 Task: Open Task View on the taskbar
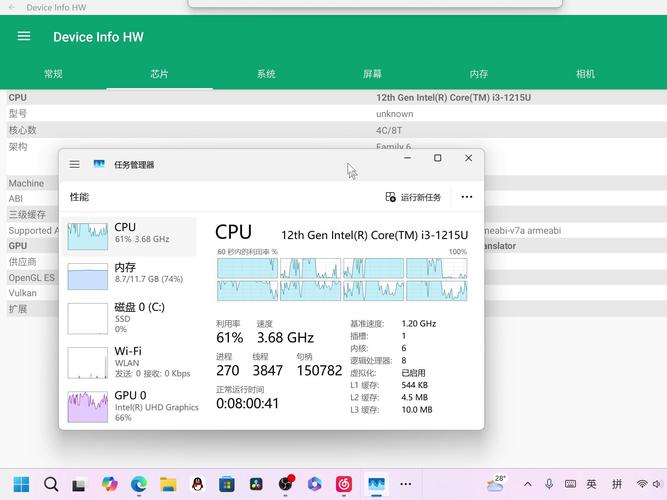[79, 485]
